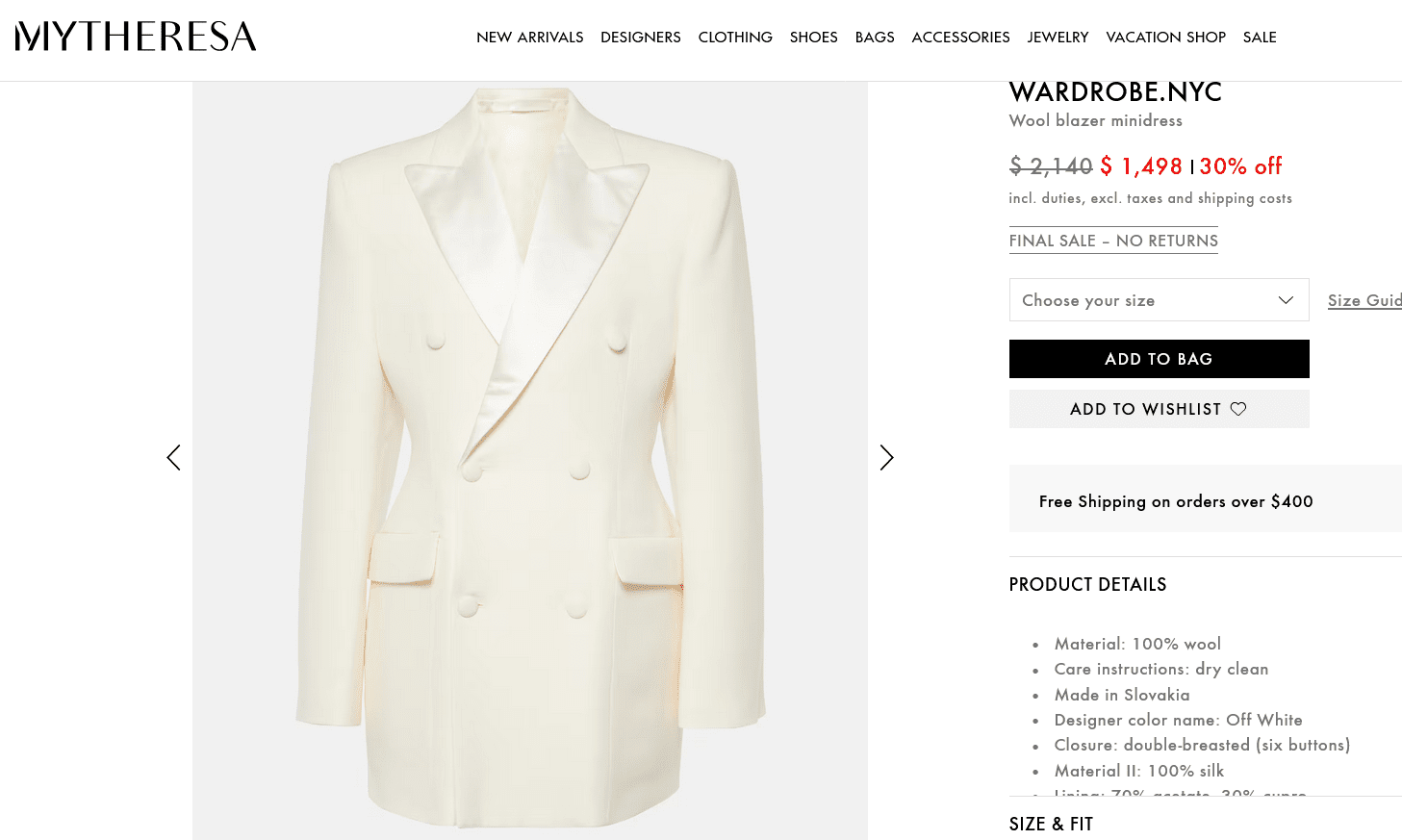
Task: Open the Vacation Shop menu
Action: pos(1165,38)
